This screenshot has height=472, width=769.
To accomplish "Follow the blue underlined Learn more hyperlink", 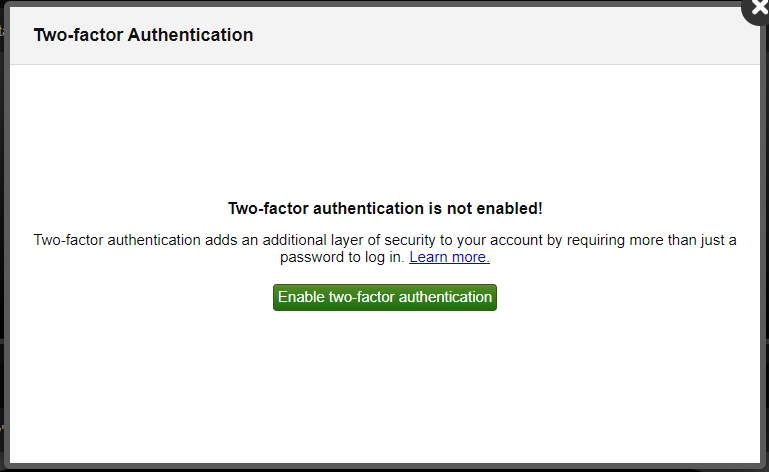I will click(449, 257).
